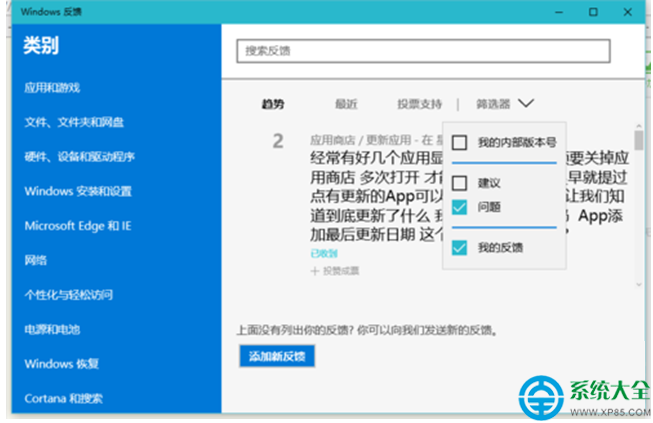
Task: Uncheck the 我的反馈 checkbox
Action: point(459,248)
